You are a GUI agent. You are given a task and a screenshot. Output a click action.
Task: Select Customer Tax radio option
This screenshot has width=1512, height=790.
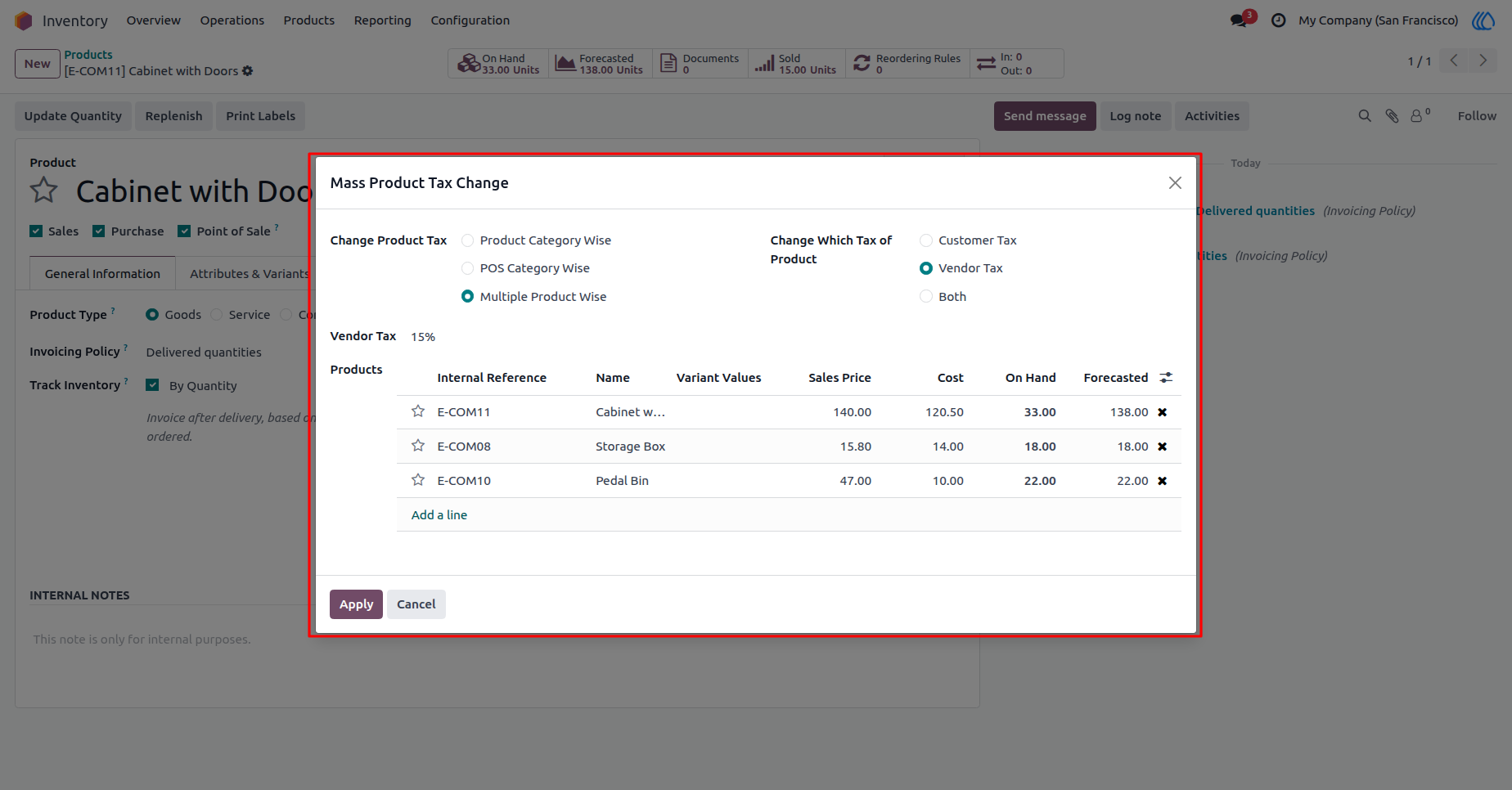pyautogui.click(x=926, y=240)
